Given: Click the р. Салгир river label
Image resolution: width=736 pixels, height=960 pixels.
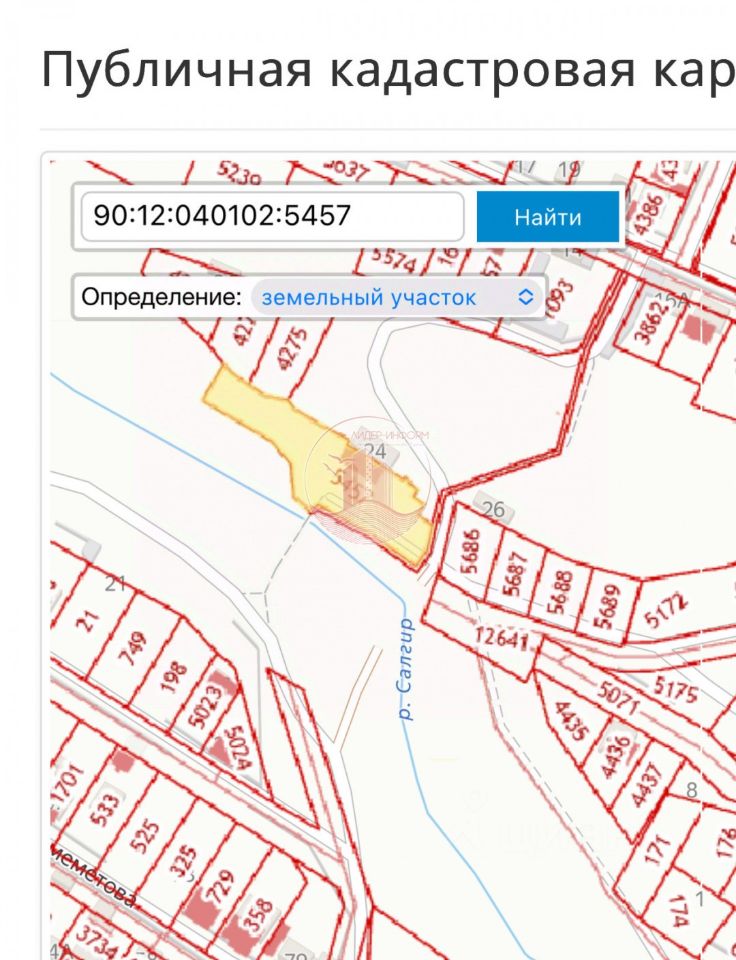Looking at the screenshot, I should point(405,669).
